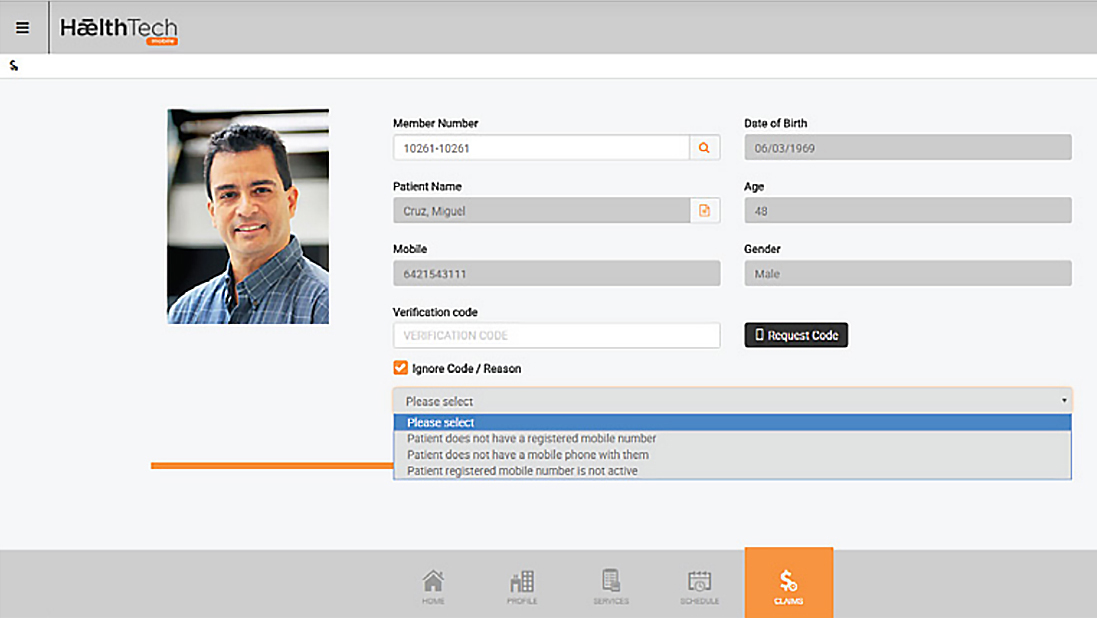Choose 'Patient does not have a mobile phone with them'

coord(527,454)
